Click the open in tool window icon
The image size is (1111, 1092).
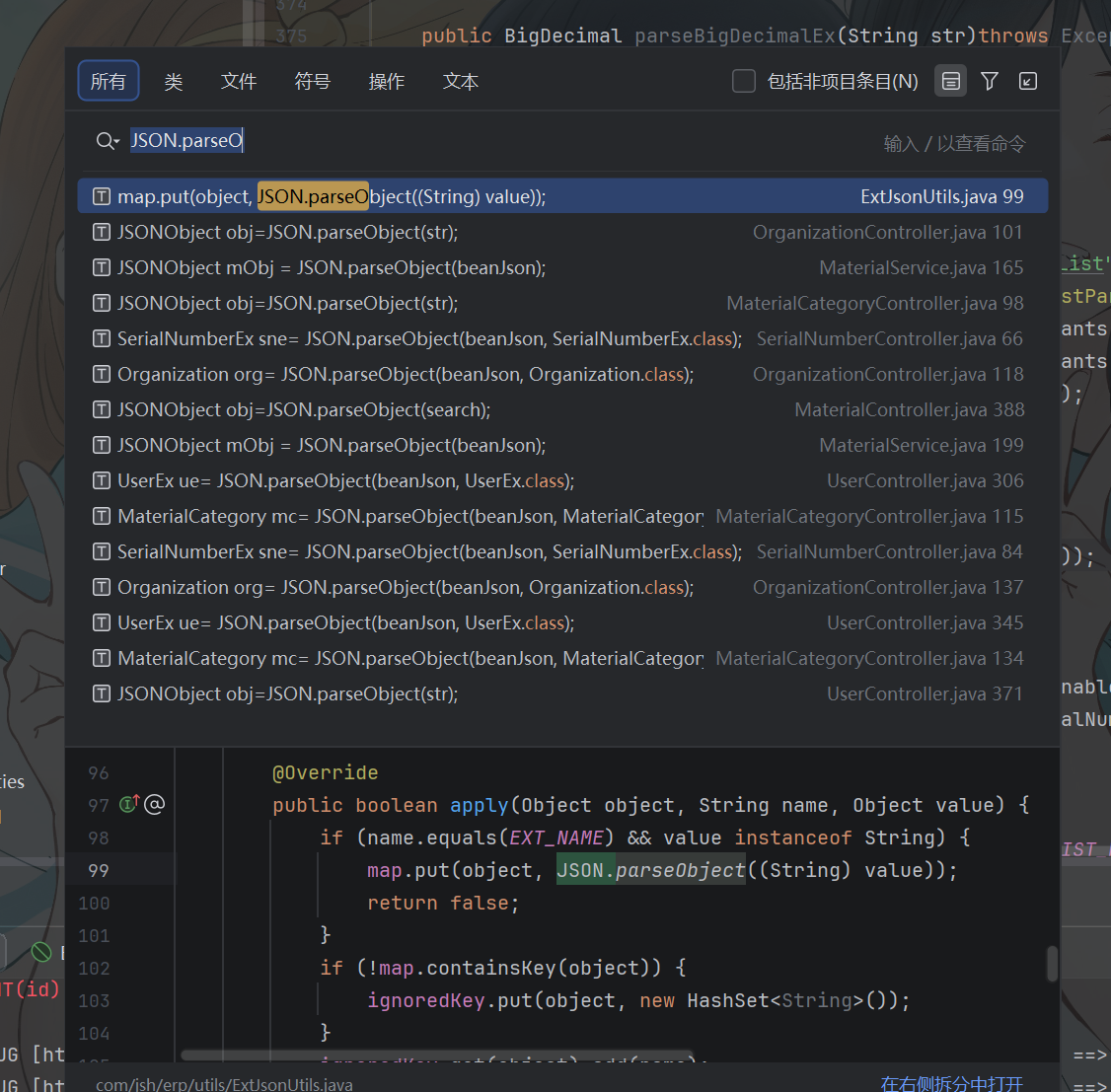pyautogui.click(x=1028, y=82)
